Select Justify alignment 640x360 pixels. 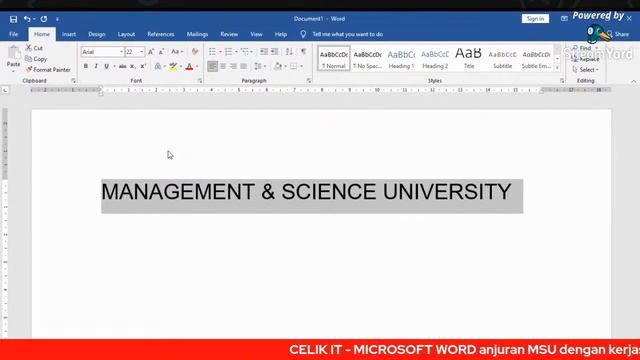point(244,66)
